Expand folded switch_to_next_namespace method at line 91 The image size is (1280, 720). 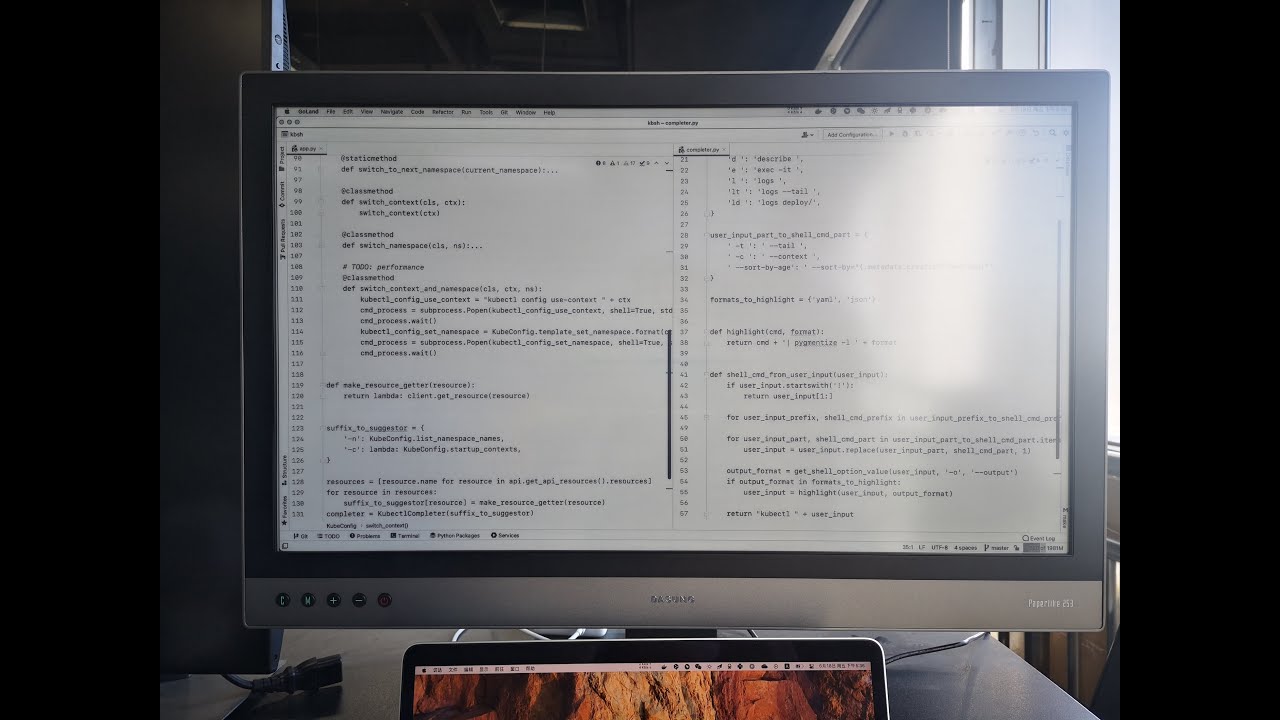coord(321,170)
